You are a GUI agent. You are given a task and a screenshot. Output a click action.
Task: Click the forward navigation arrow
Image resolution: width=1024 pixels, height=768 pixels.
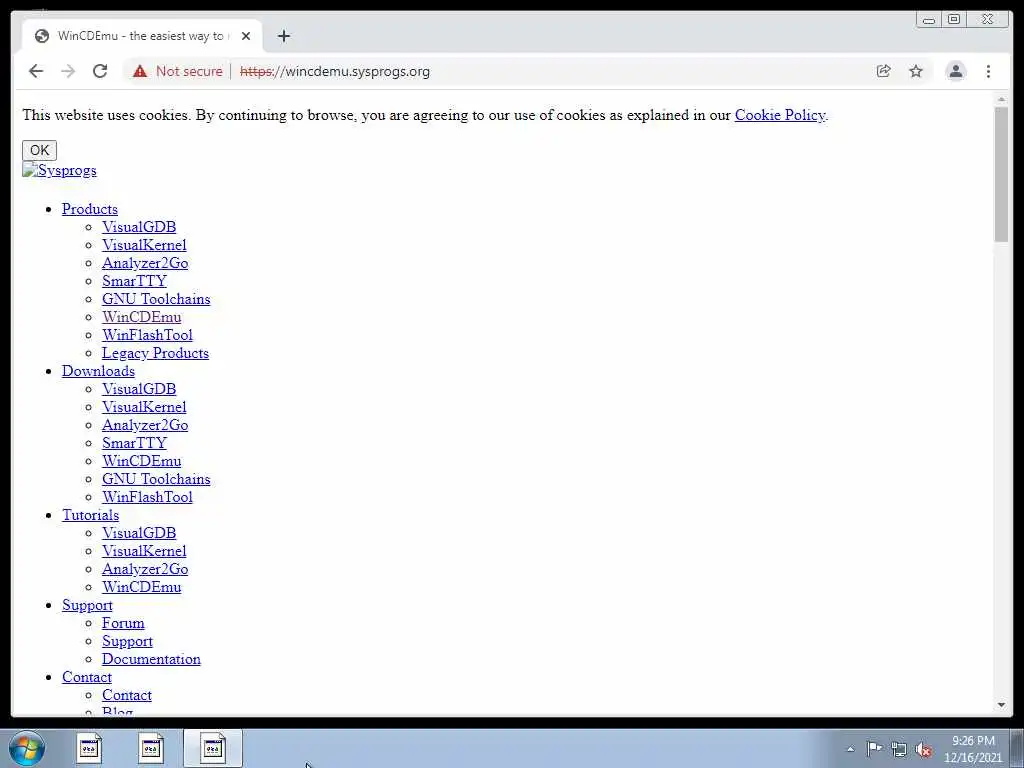click(68, 71)
